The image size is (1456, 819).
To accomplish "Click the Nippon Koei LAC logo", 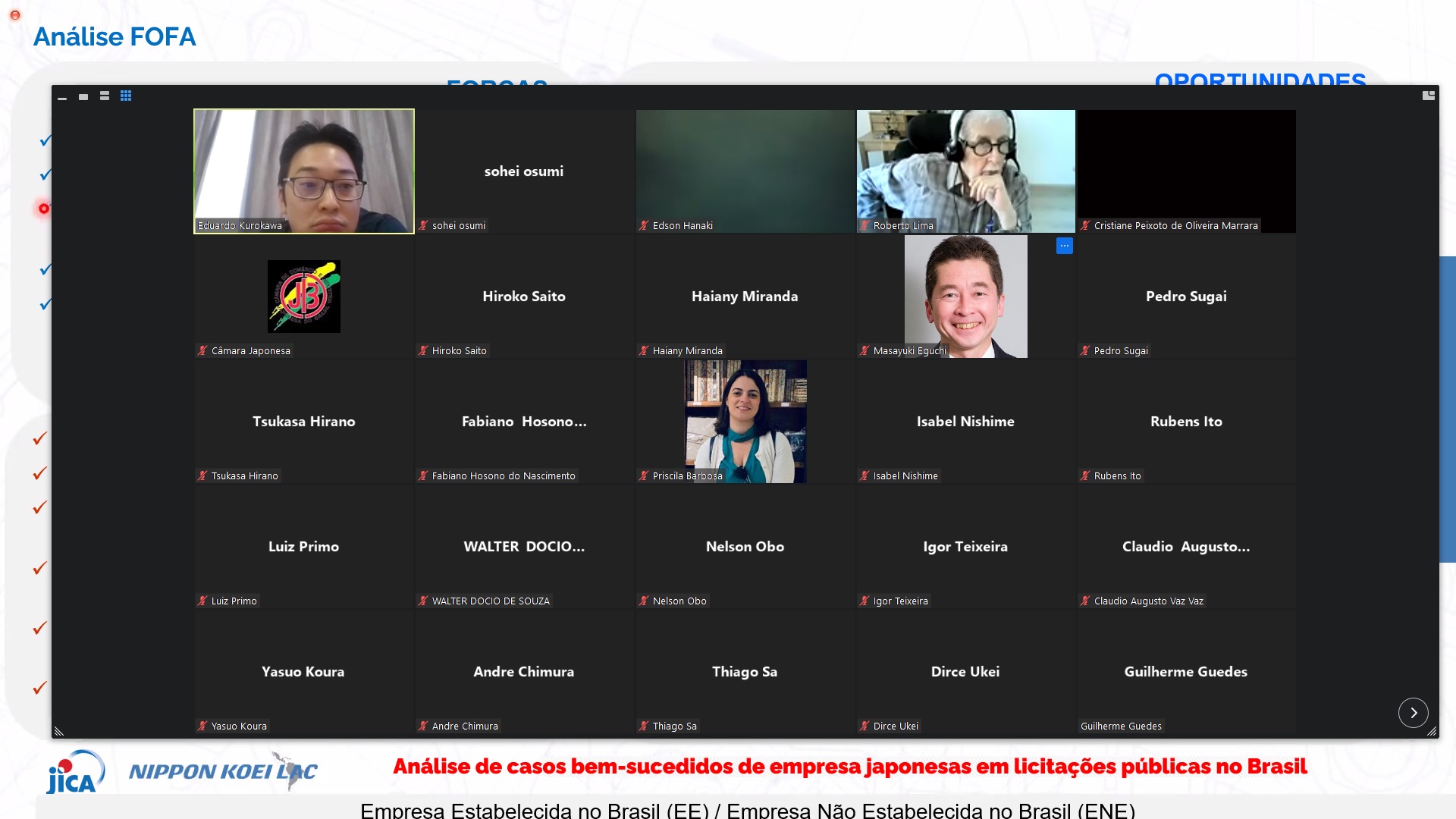I will coord(223,771).
